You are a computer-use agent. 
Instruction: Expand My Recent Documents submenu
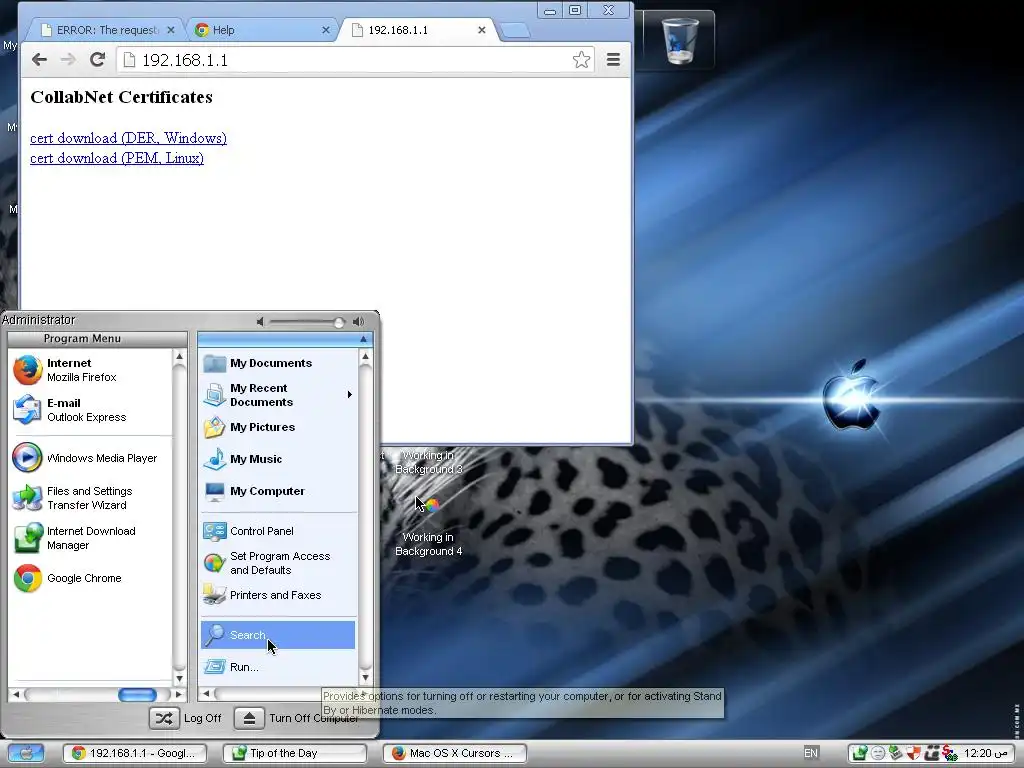pyautogui.click(x=279, y=395)
